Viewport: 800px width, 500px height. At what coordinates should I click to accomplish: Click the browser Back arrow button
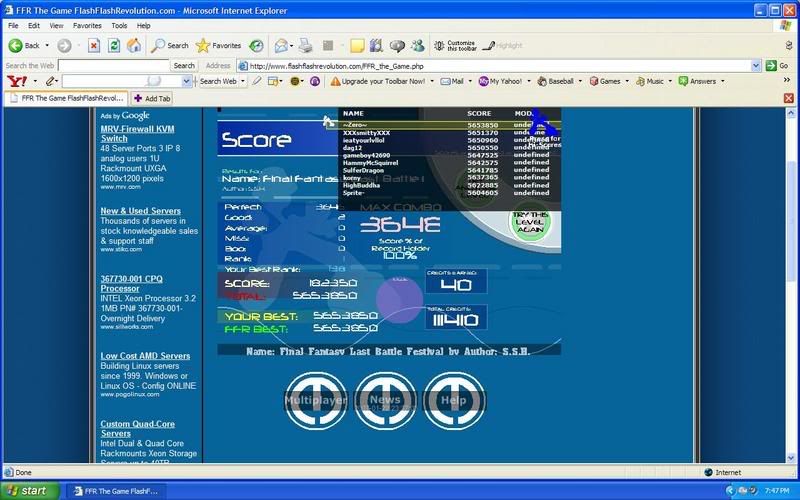17,45
